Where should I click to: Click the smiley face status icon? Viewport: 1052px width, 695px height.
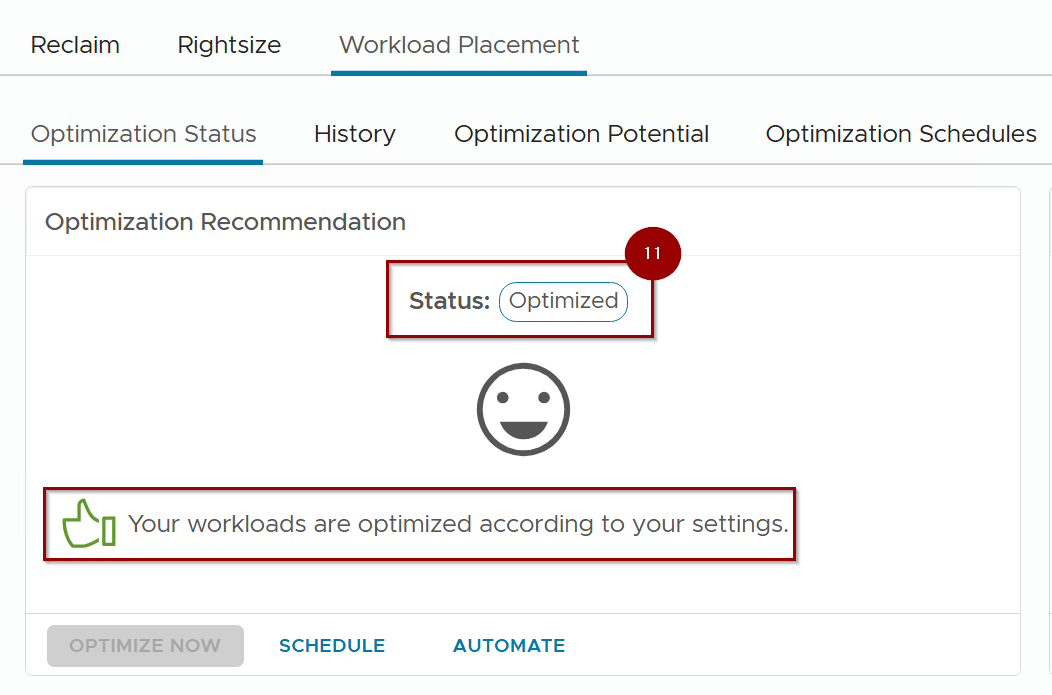point(523,410)
